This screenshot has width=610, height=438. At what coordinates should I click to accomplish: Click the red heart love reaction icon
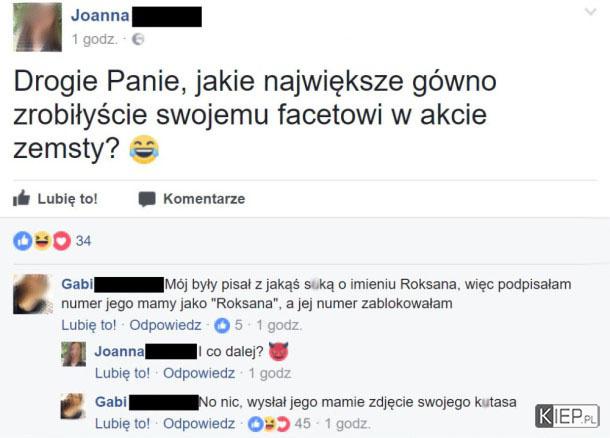tap(61, 241)
